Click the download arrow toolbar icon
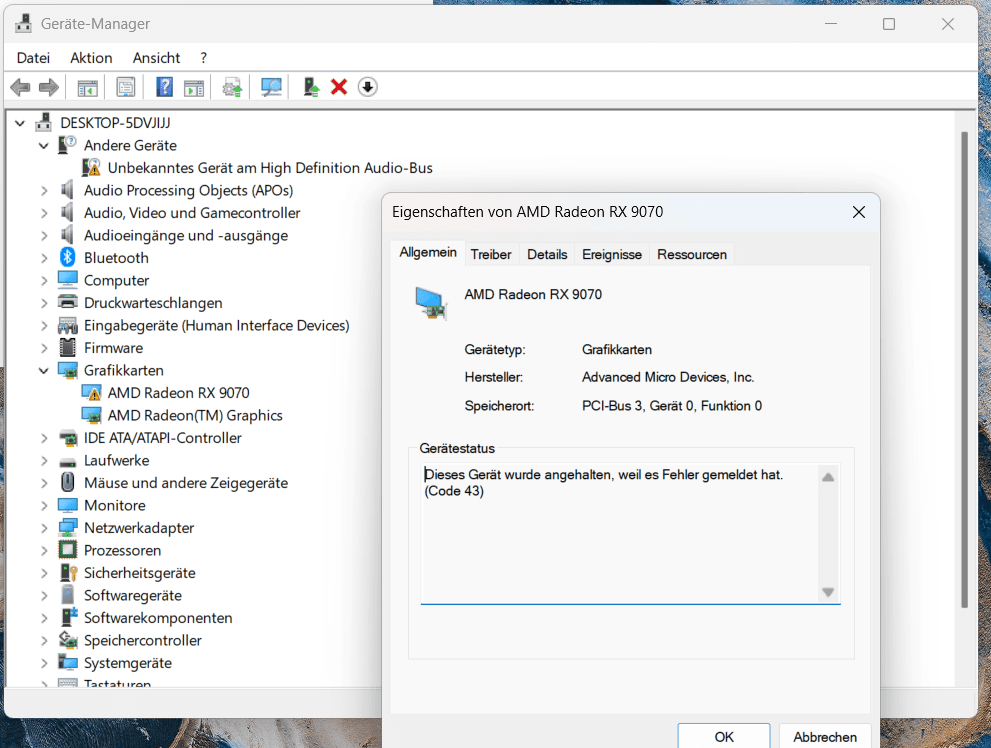 [x=367, y=87]
